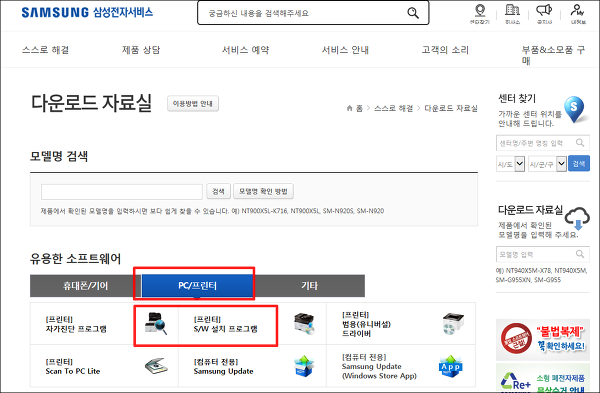Open the Windows Store App icon
This screenshot has height=393, width=600.
pyautogui.click(x=450, y=366)
